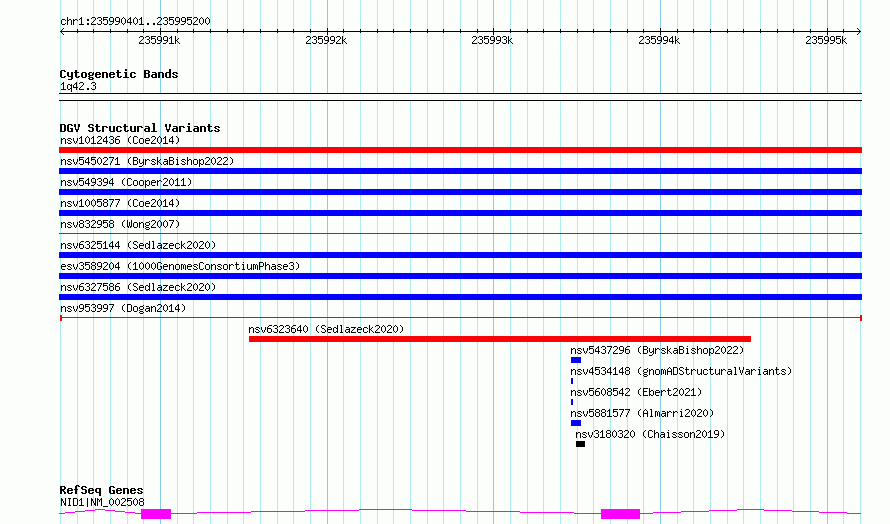The image size is (890, 524).
Task: Open variant nsv5450271 (ByrskaBishop2022) label
Action: pyautogui.click(x=147, y=161)
